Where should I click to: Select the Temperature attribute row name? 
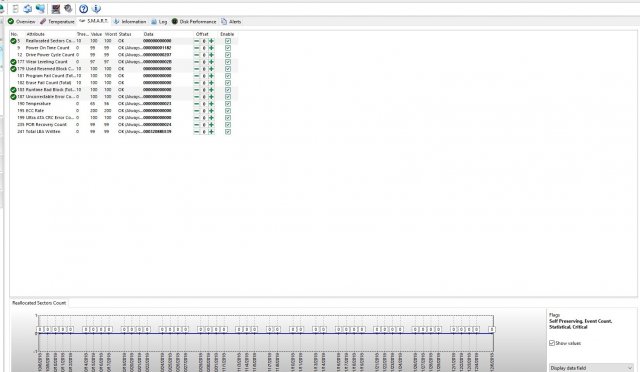tap(38, 104)
